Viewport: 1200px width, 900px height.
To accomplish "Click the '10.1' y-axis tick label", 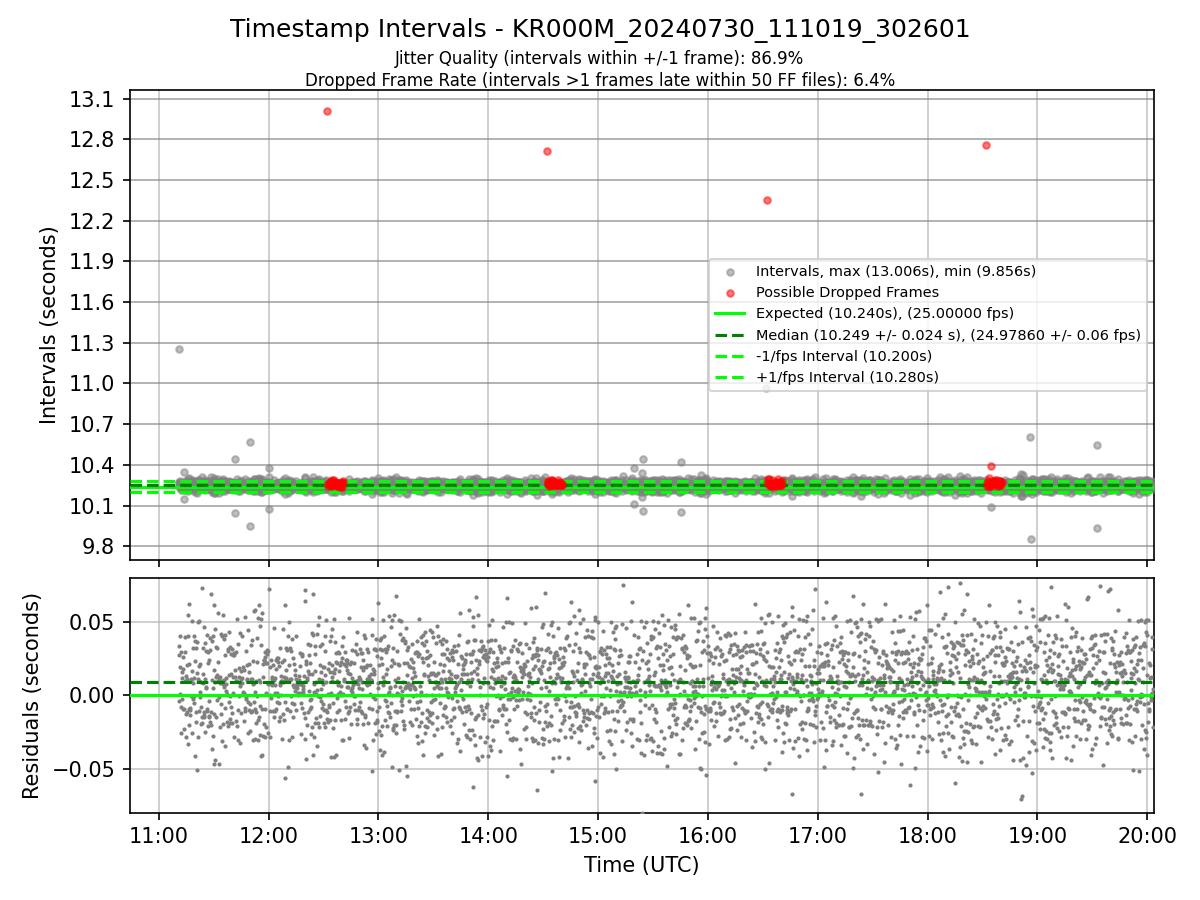I will tap(94, 506).
